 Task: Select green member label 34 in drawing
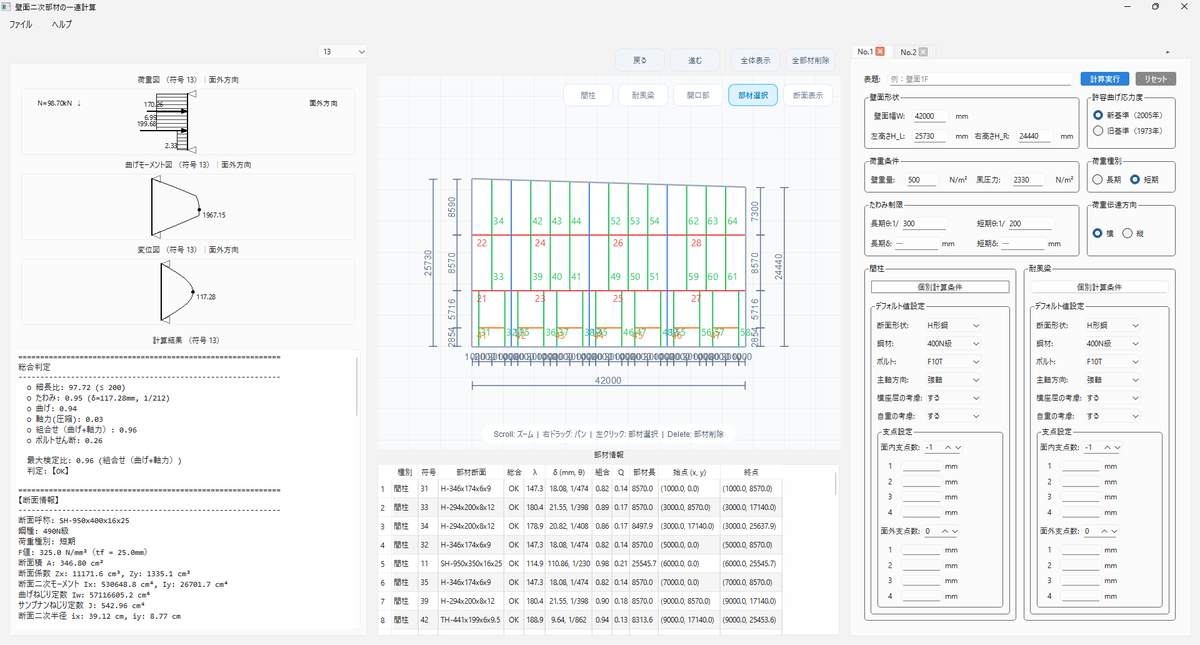click(x=498, y=221)
